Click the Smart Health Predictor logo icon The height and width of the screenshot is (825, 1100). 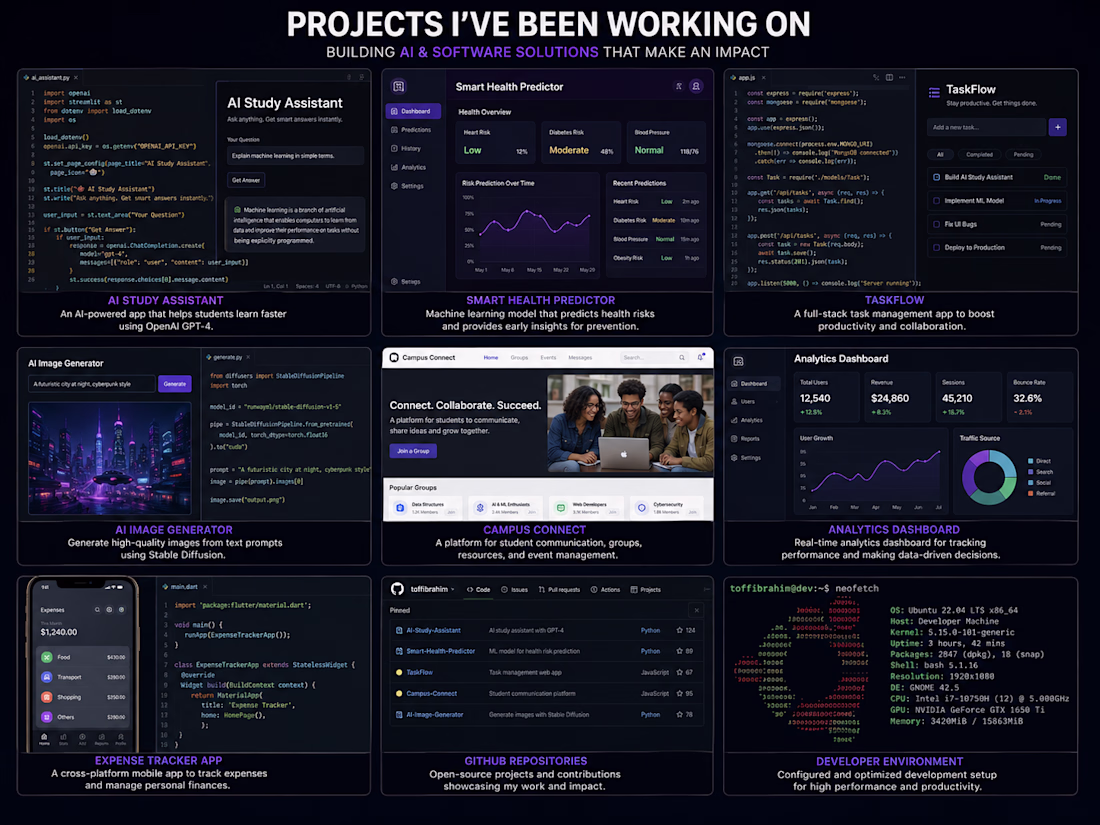coord(398,86)
